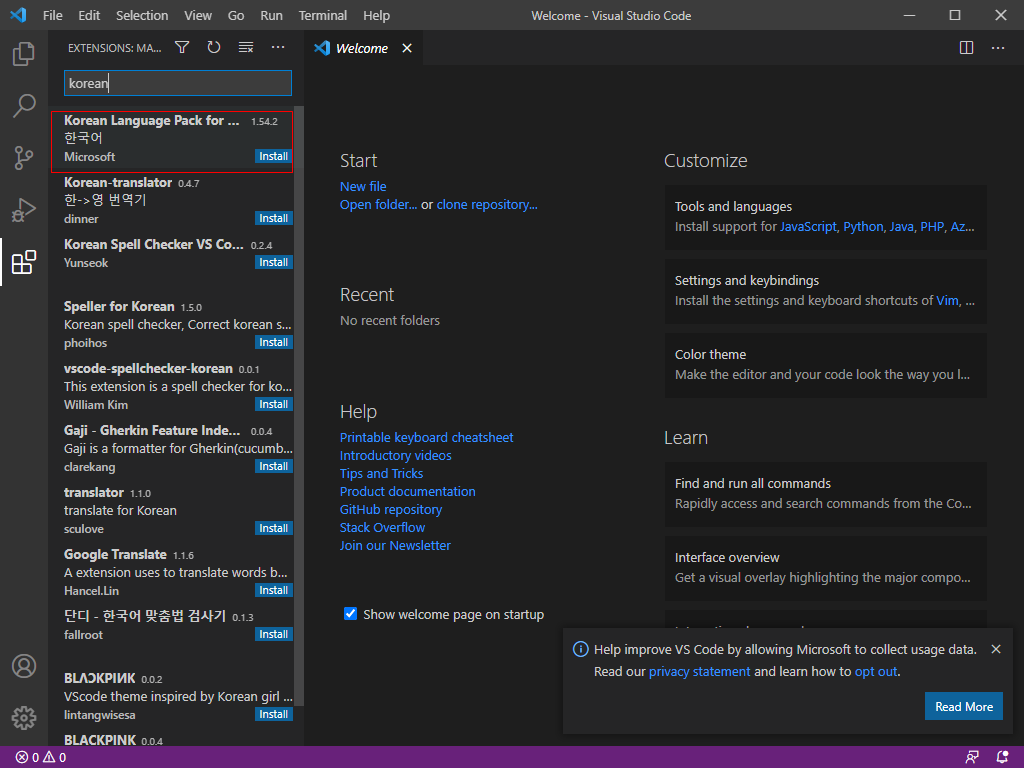Click the feedback icon in status bar
This screenshot has width=1024, height=768.
click(x=972, y=758)
